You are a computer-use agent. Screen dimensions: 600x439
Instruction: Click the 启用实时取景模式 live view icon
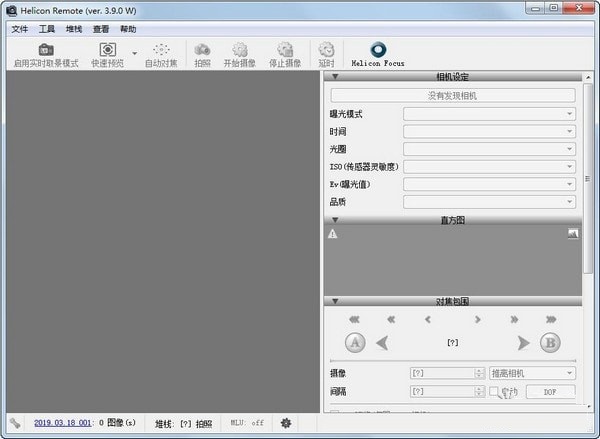coord(45,50)
